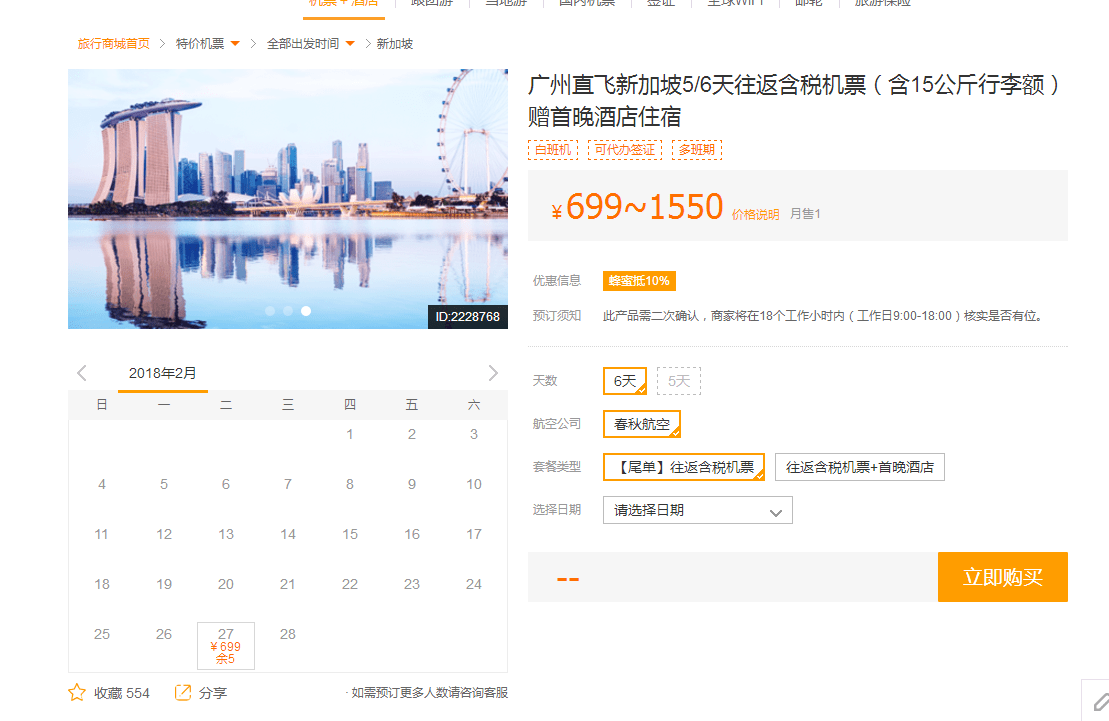Click the pencil feedback icon at the bottom right

tap(1100, 702)
